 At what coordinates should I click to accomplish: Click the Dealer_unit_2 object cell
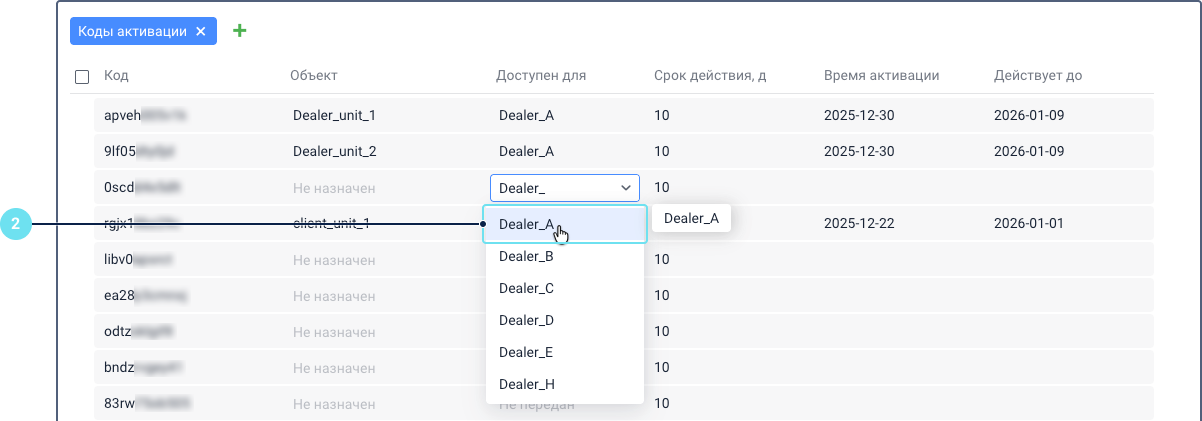335,151
